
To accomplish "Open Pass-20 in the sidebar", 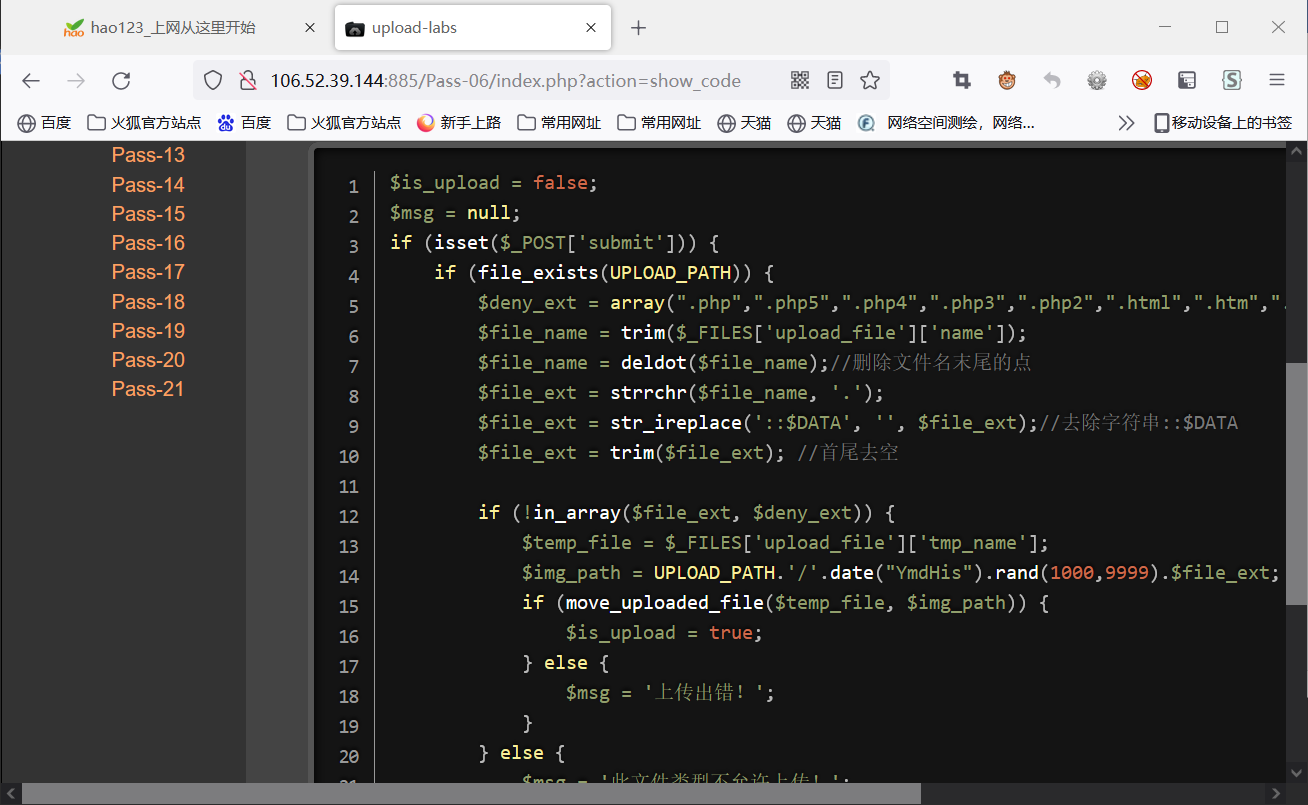I will click(x=148, y=360).
